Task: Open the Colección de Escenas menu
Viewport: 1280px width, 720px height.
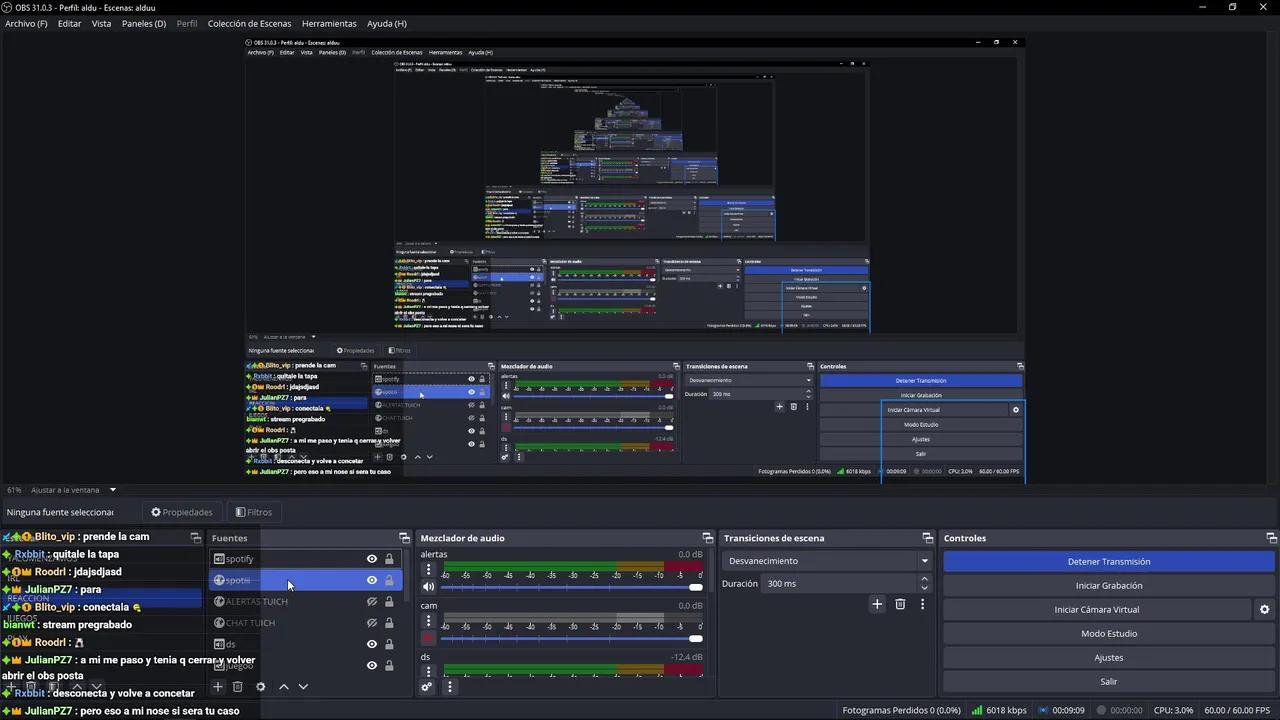Action: click(x=249, y=23)
